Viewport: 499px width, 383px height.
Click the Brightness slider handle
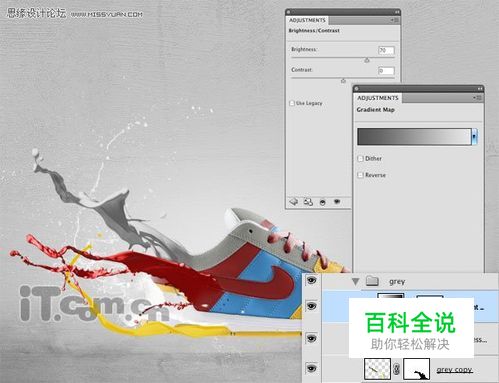[x=367, y=60]
